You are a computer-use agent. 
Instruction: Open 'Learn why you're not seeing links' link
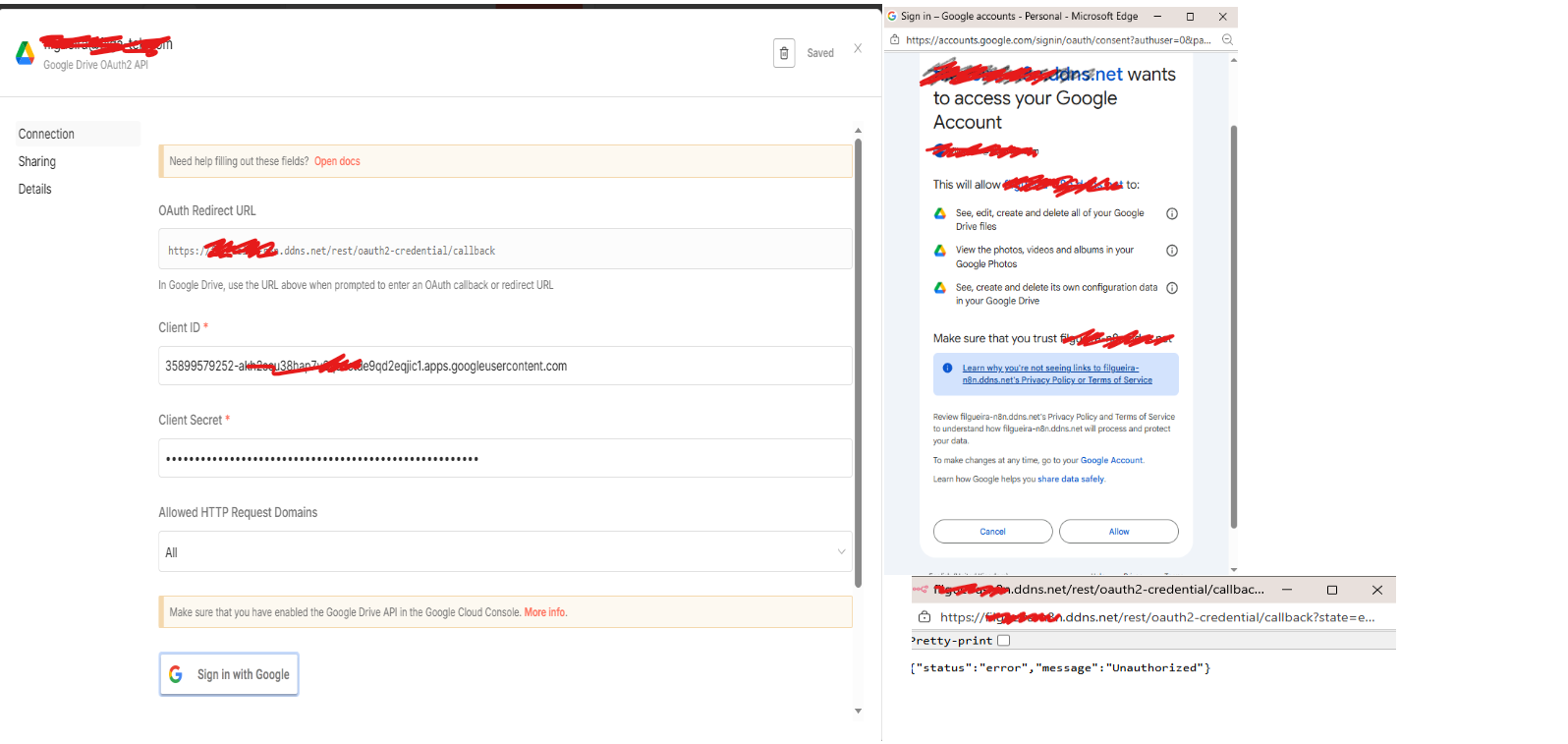click(1057, 374)
